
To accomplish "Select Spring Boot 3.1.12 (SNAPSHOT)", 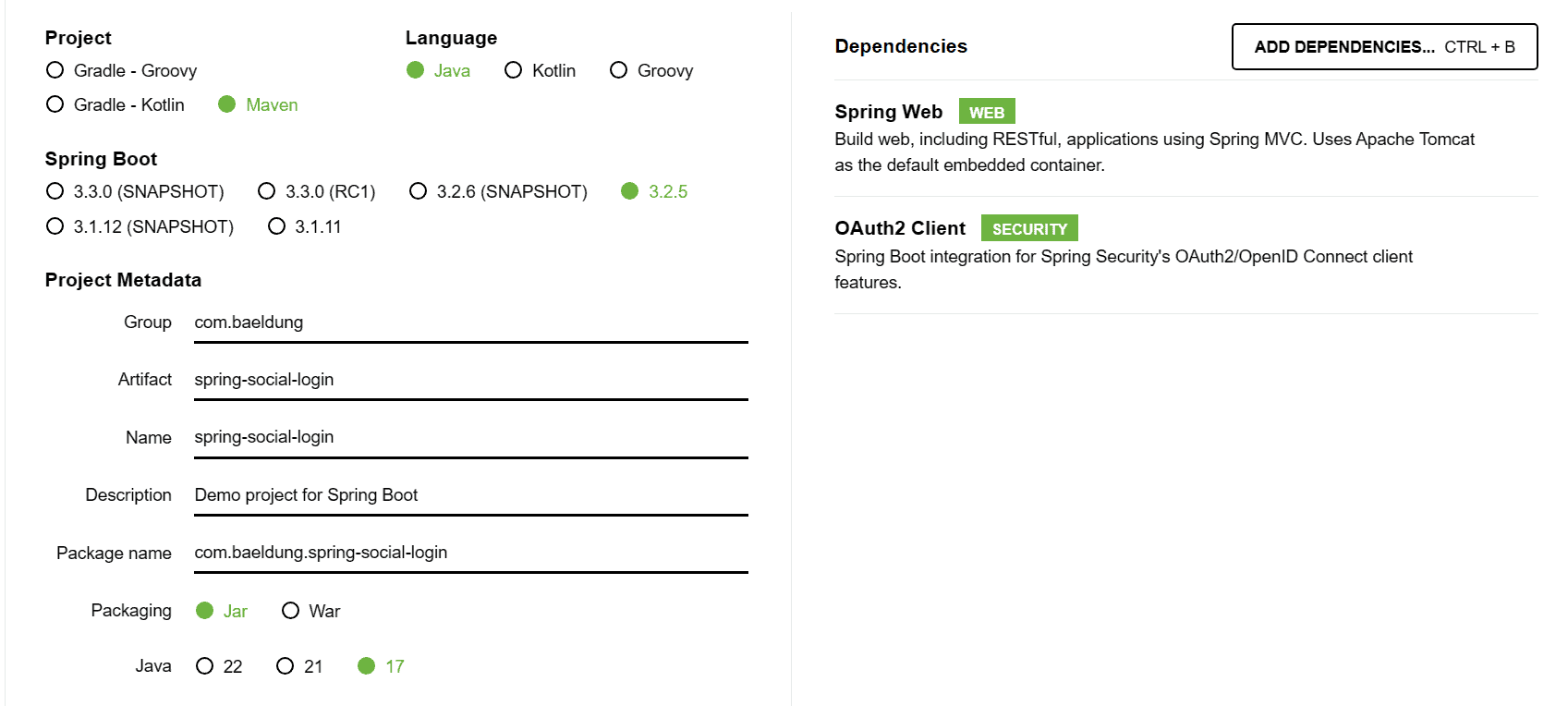I will point(55,226).
